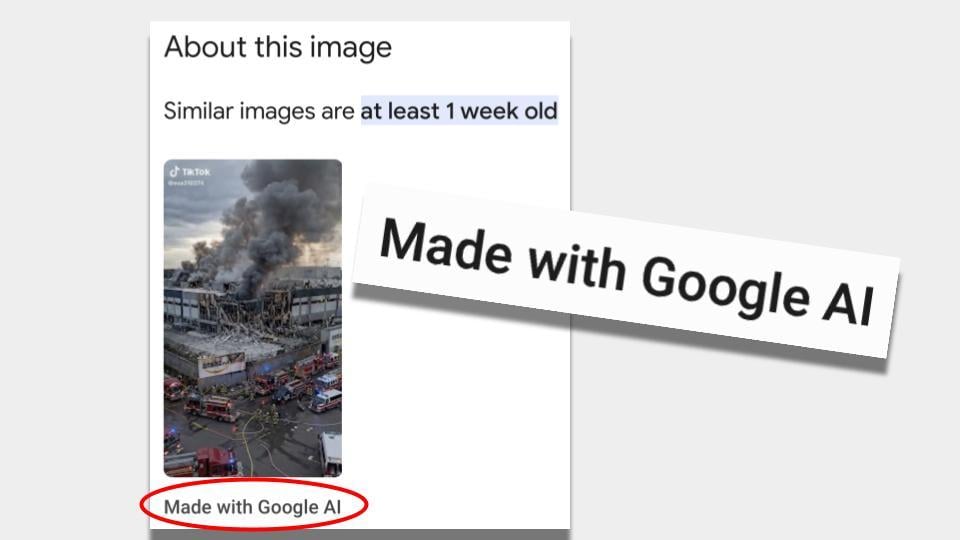Click the TikTok username under the logo

pos(187,182)
